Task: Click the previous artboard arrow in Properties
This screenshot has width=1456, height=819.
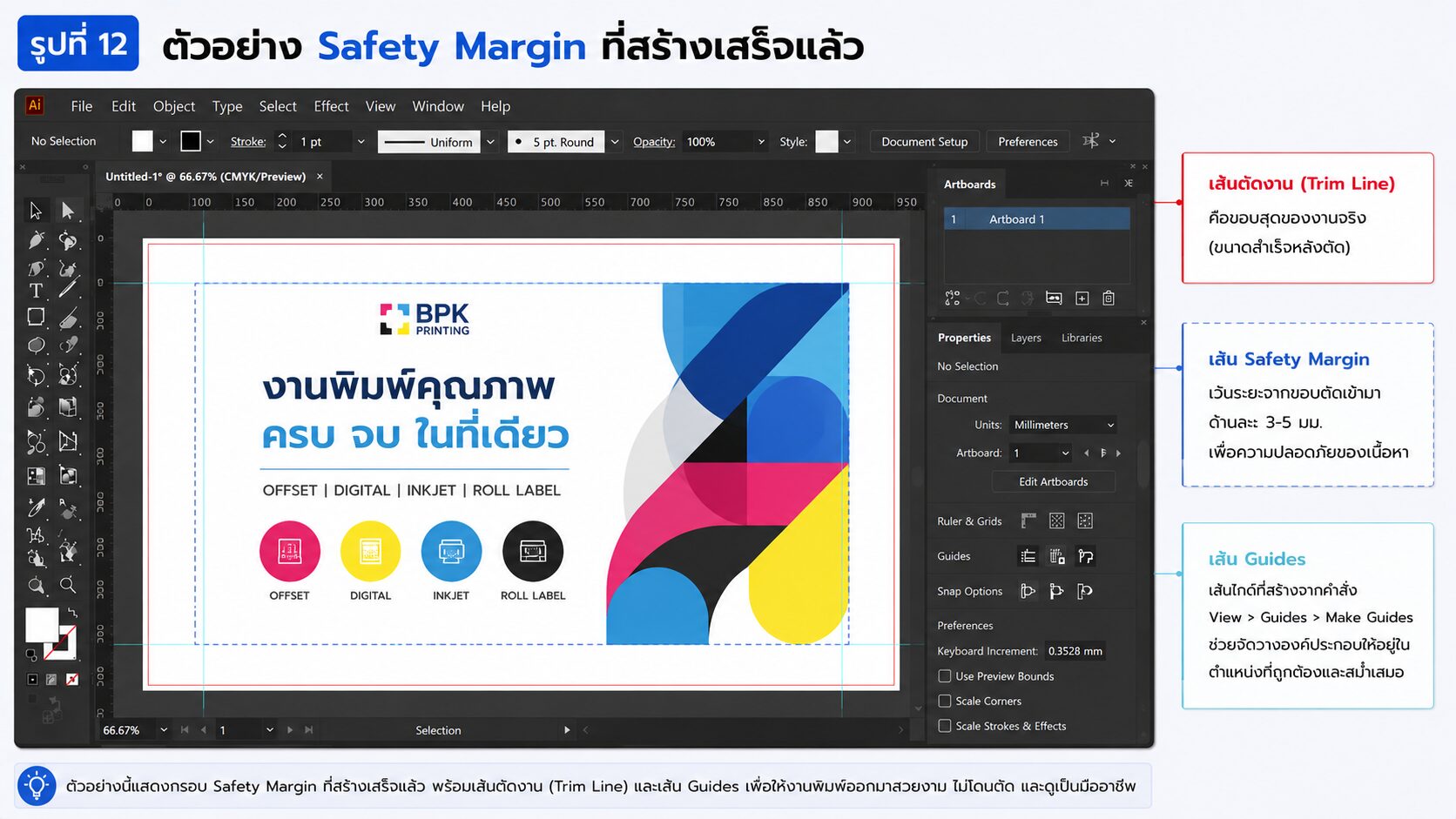Action: coord(1086,453)
